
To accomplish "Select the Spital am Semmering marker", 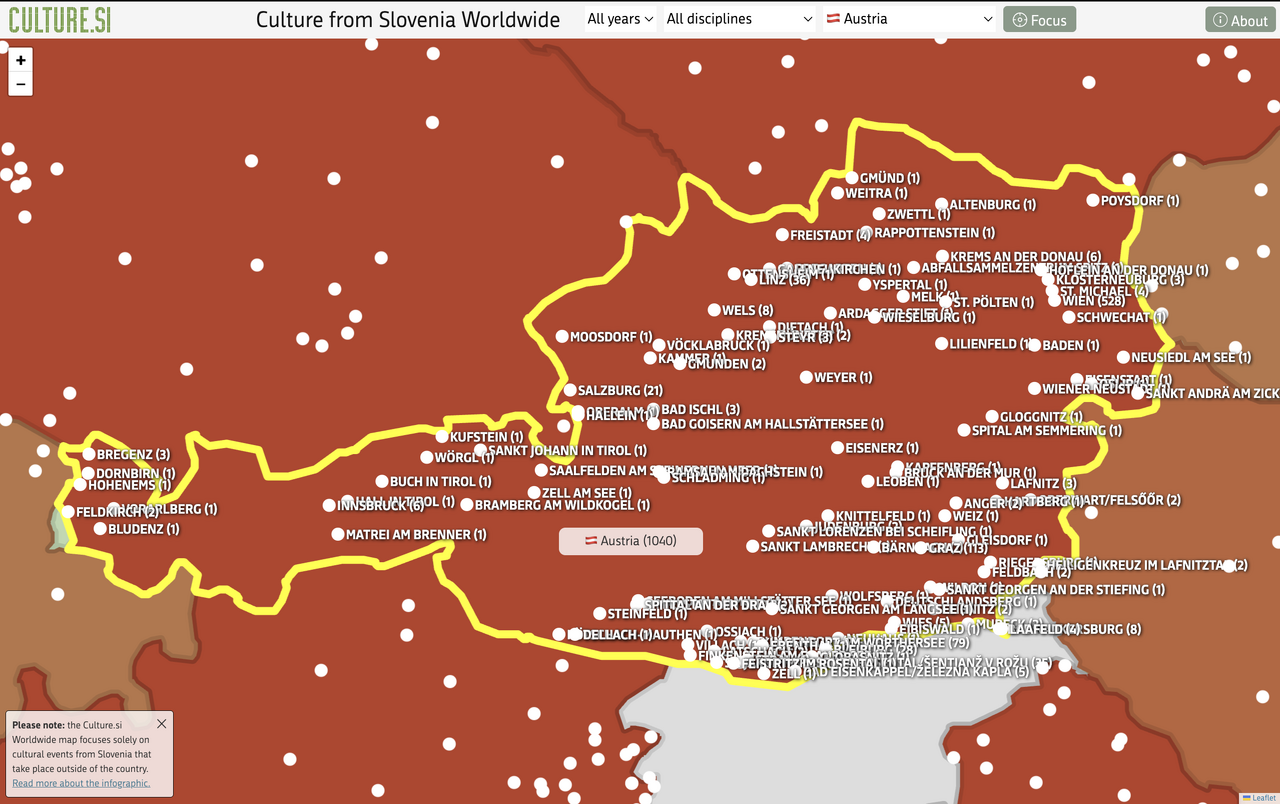I will (964, 430).
